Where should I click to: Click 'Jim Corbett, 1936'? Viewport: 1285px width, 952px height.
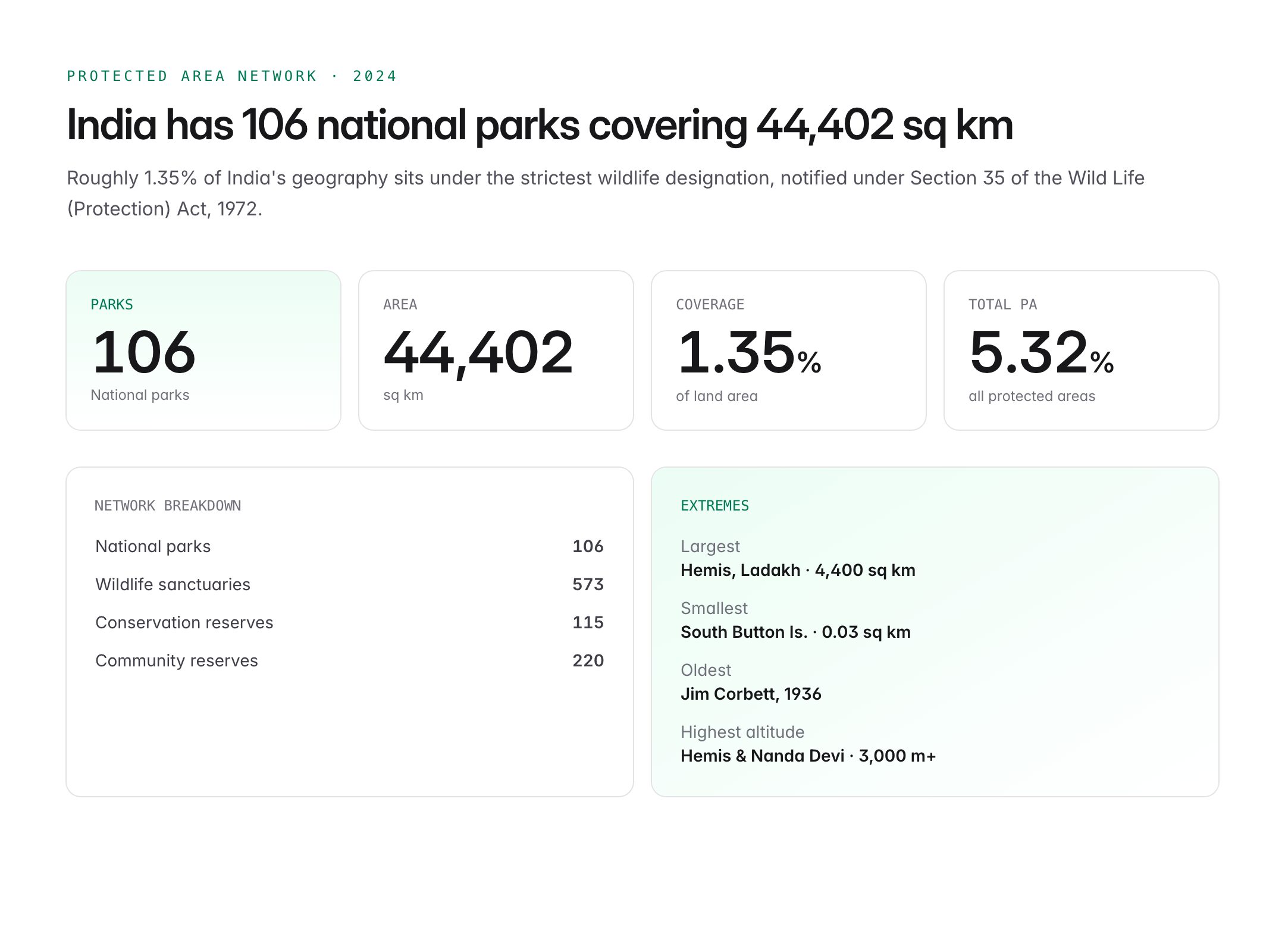pos(751,694)
